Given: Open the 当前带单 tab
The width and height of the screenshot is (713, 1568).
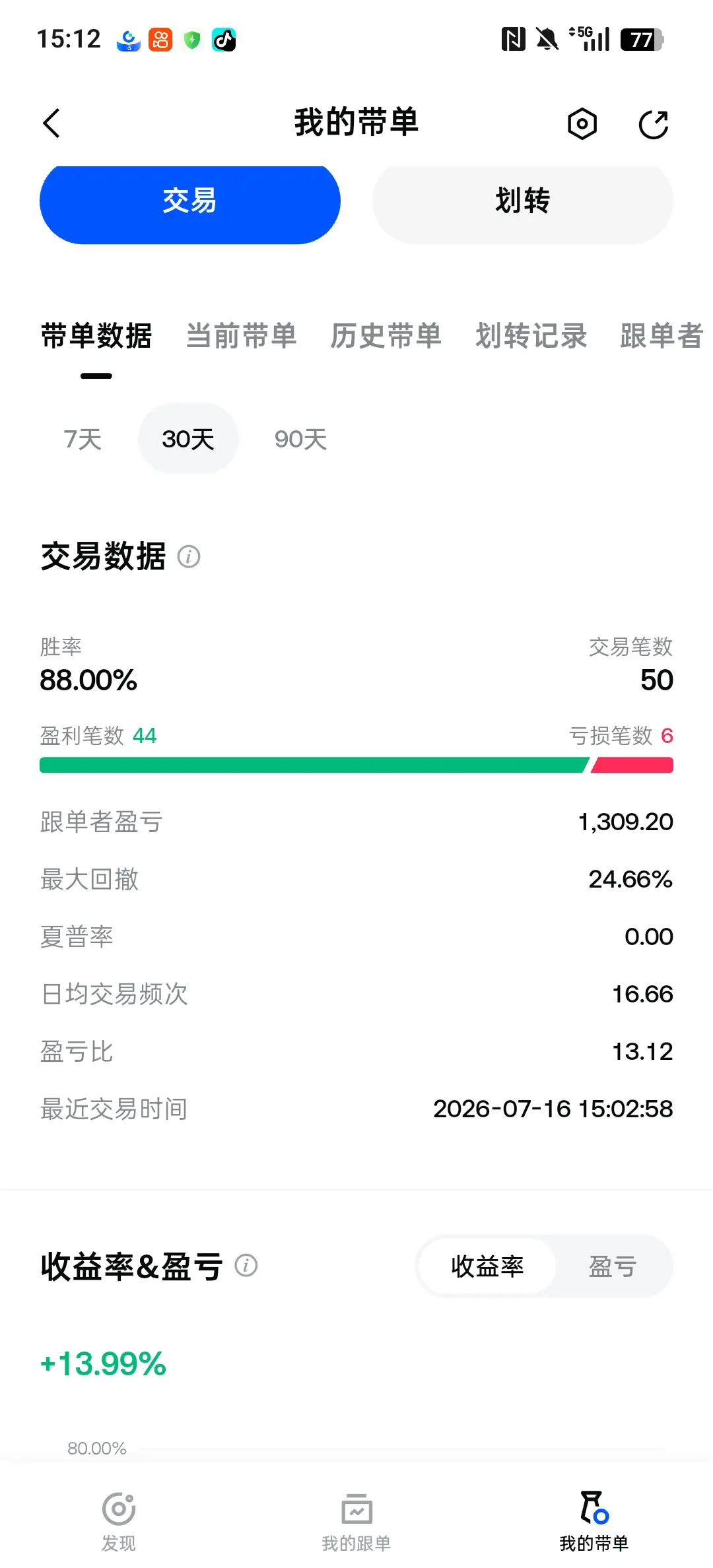Looking at the screenshot, I should tap(241, 336).
